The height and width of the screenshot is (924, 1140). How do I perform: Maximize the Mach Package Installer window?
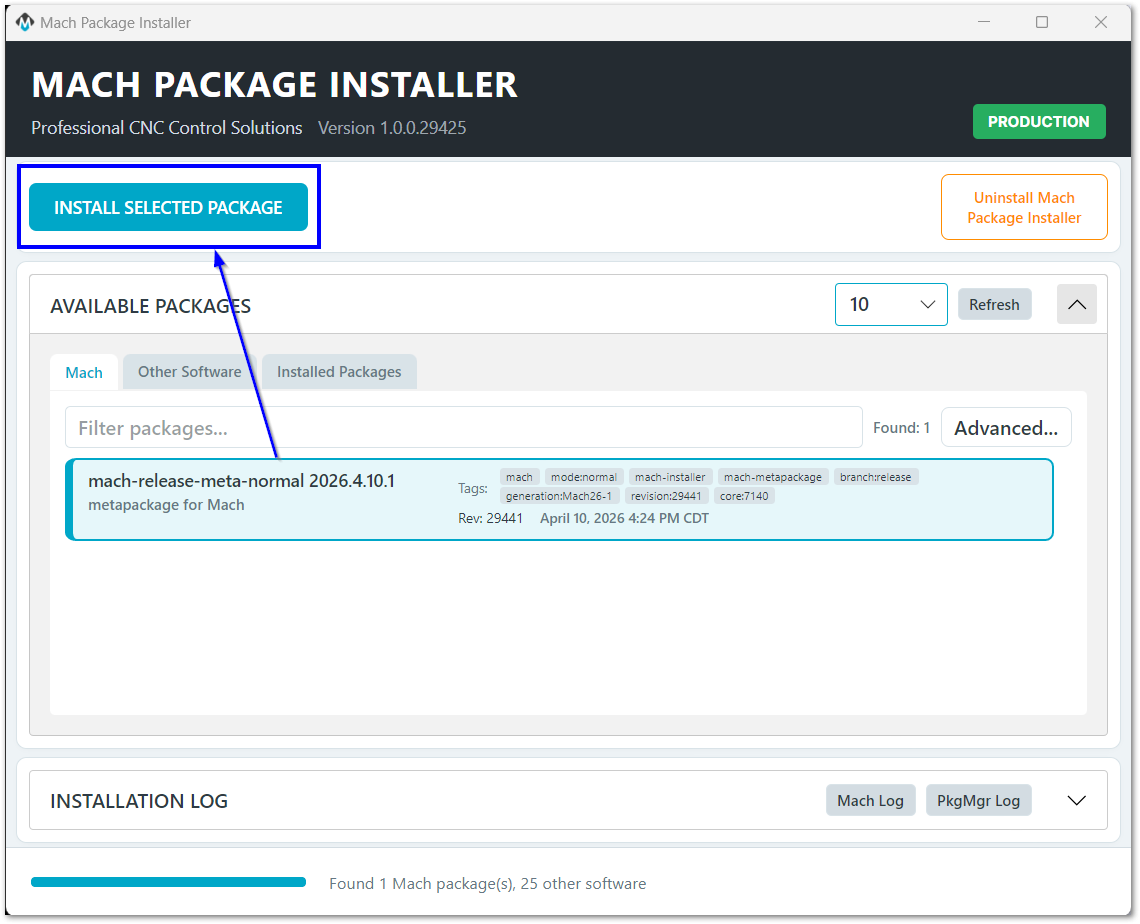1042,23
